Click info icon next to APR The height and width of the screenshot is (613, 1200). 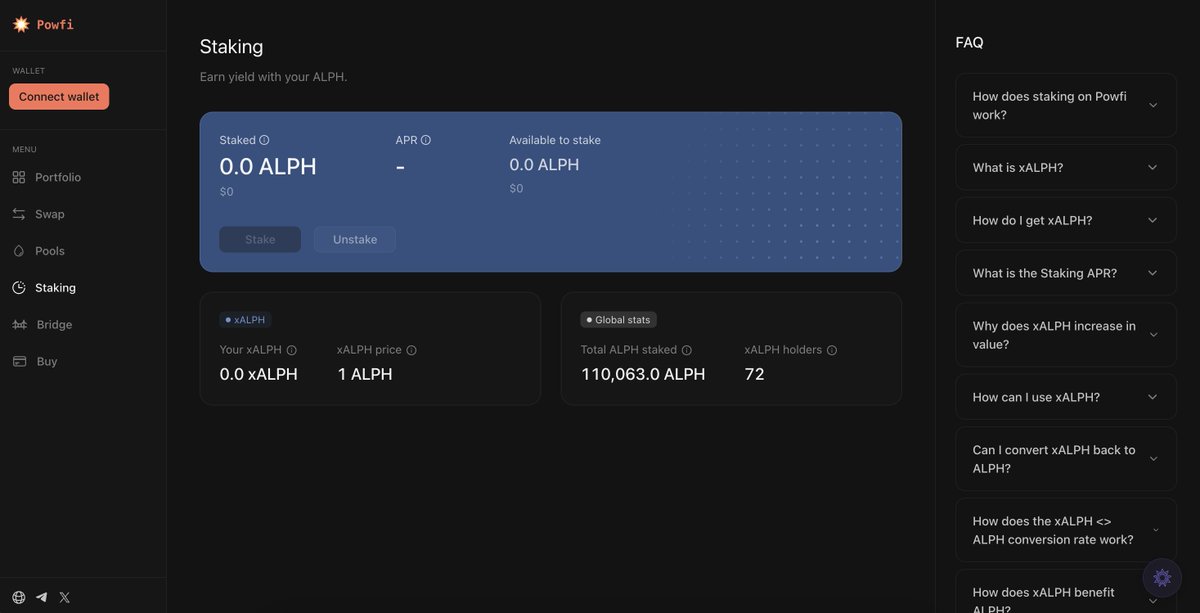[426, 140]
